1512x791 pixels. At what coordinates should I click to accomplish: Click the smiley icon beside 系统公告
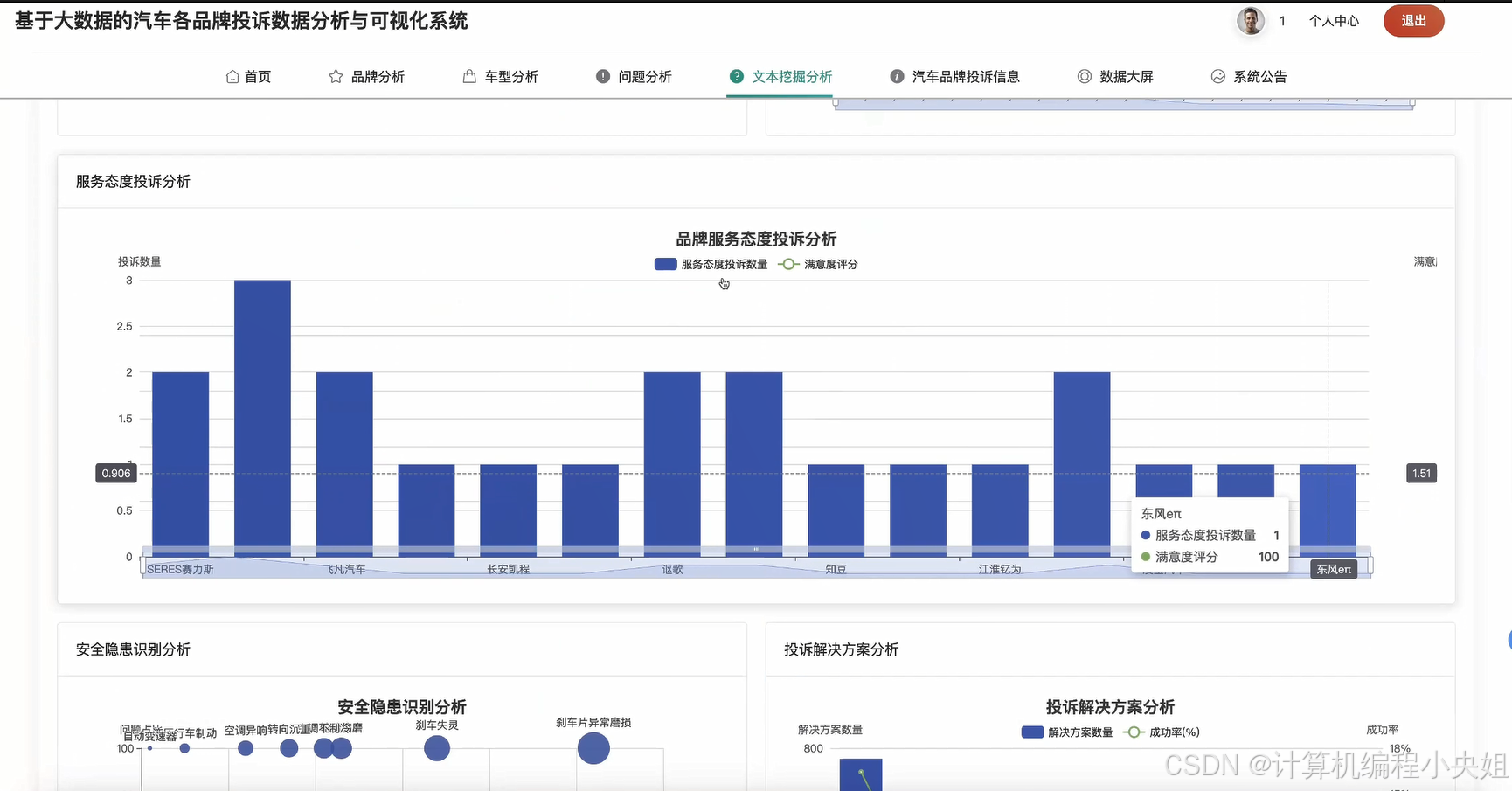pos(1218,77)
